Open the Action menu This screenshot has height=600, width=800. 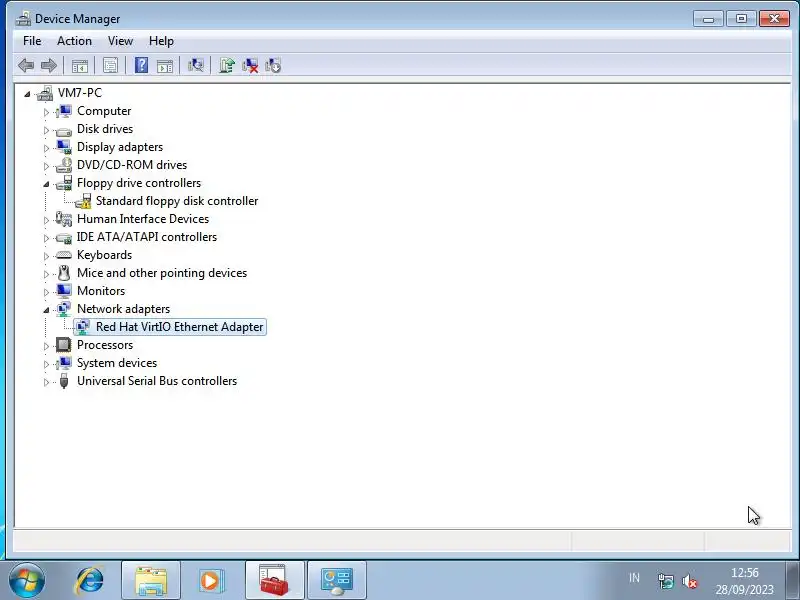tap(74, 41)
